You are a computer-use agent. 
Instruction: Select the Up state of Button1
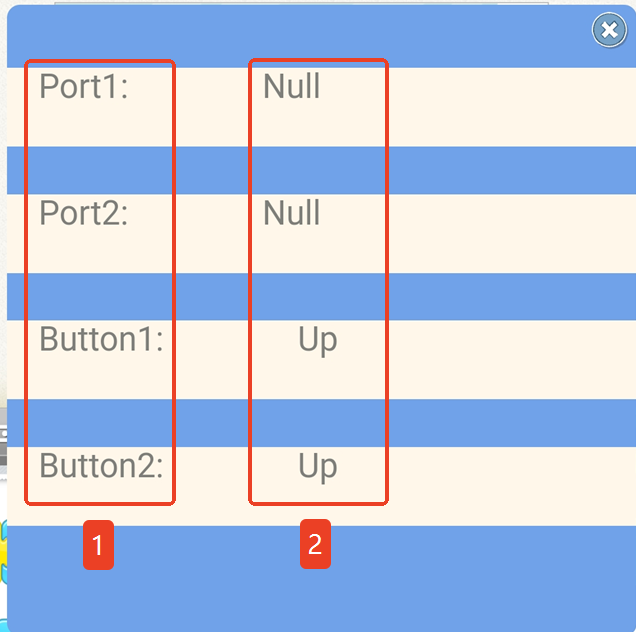click(318, 341)
